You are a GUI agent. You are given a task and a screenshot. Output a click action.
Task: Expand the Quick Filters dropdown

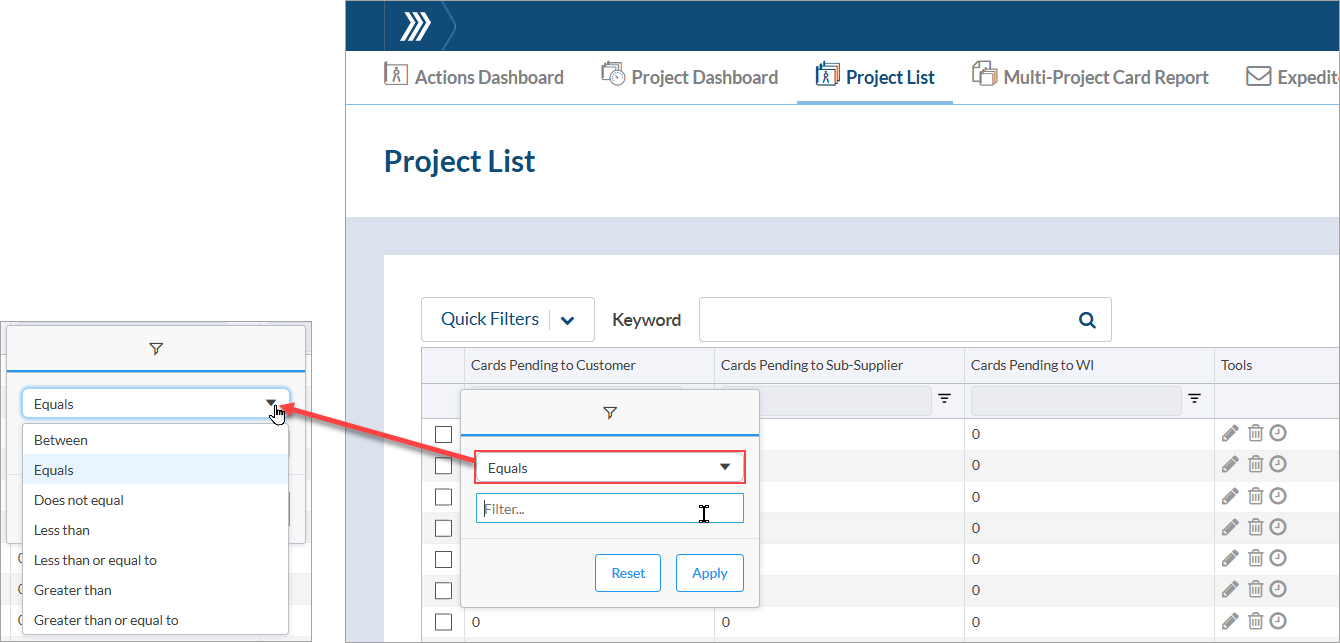[x=508, y=320]
